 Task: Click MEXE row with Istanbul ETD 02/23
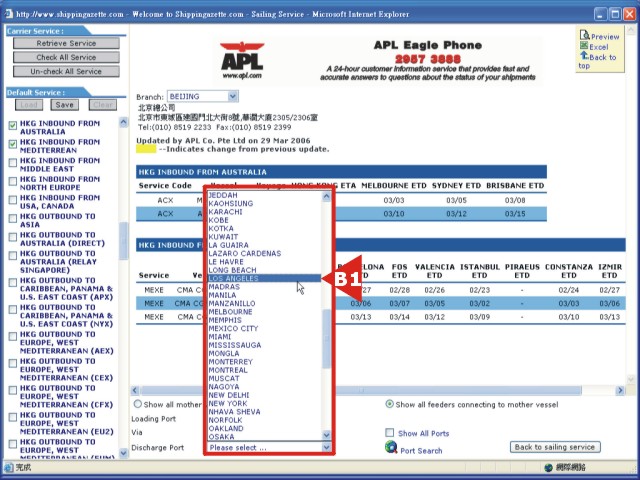pyautogui.click(x=380, y=290)
